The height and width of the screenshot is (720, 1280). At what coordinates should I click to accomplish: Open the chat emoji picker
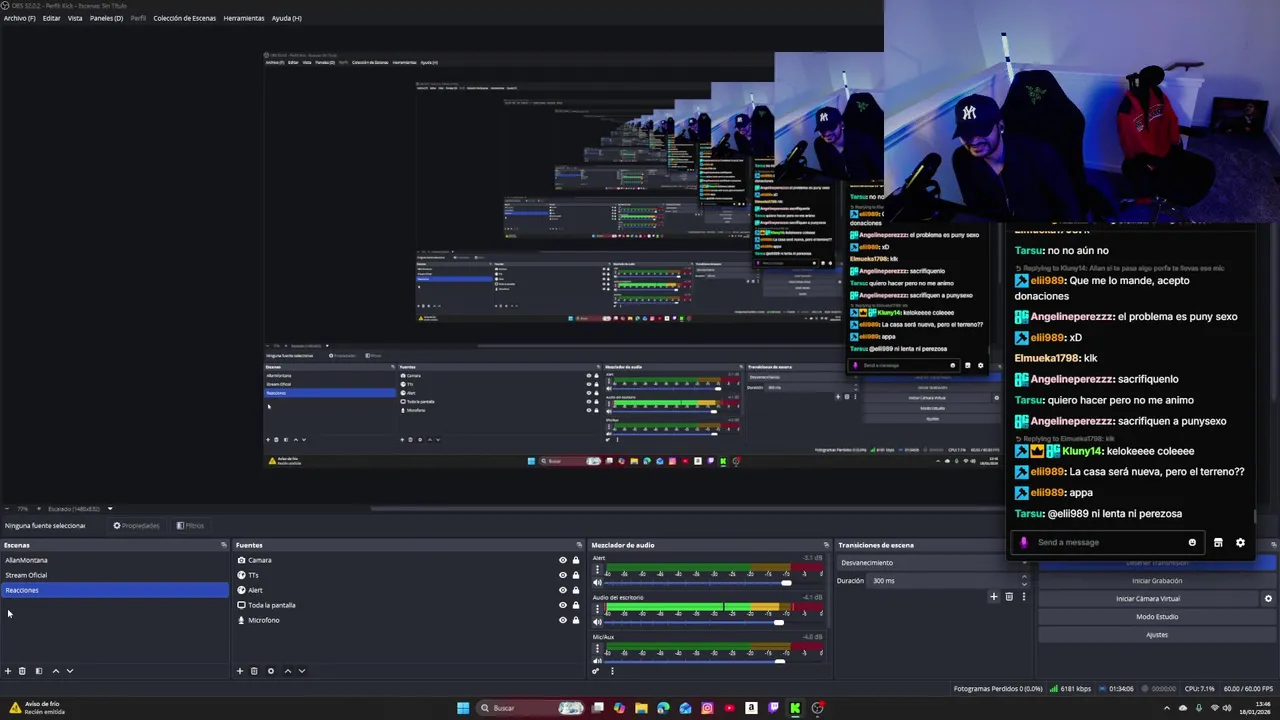(1192, 543)
